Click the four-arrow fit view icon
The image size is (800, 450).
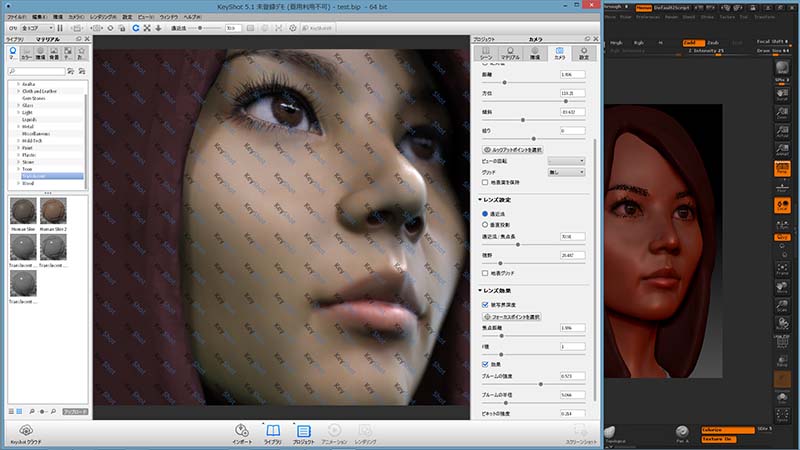147,28
